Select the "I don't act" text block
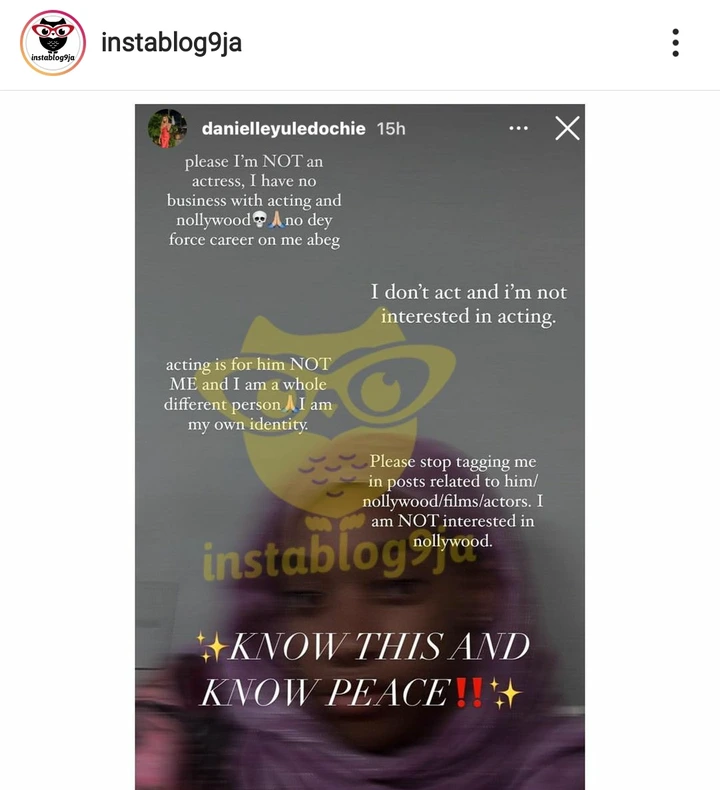 click(x=469, y=304)
